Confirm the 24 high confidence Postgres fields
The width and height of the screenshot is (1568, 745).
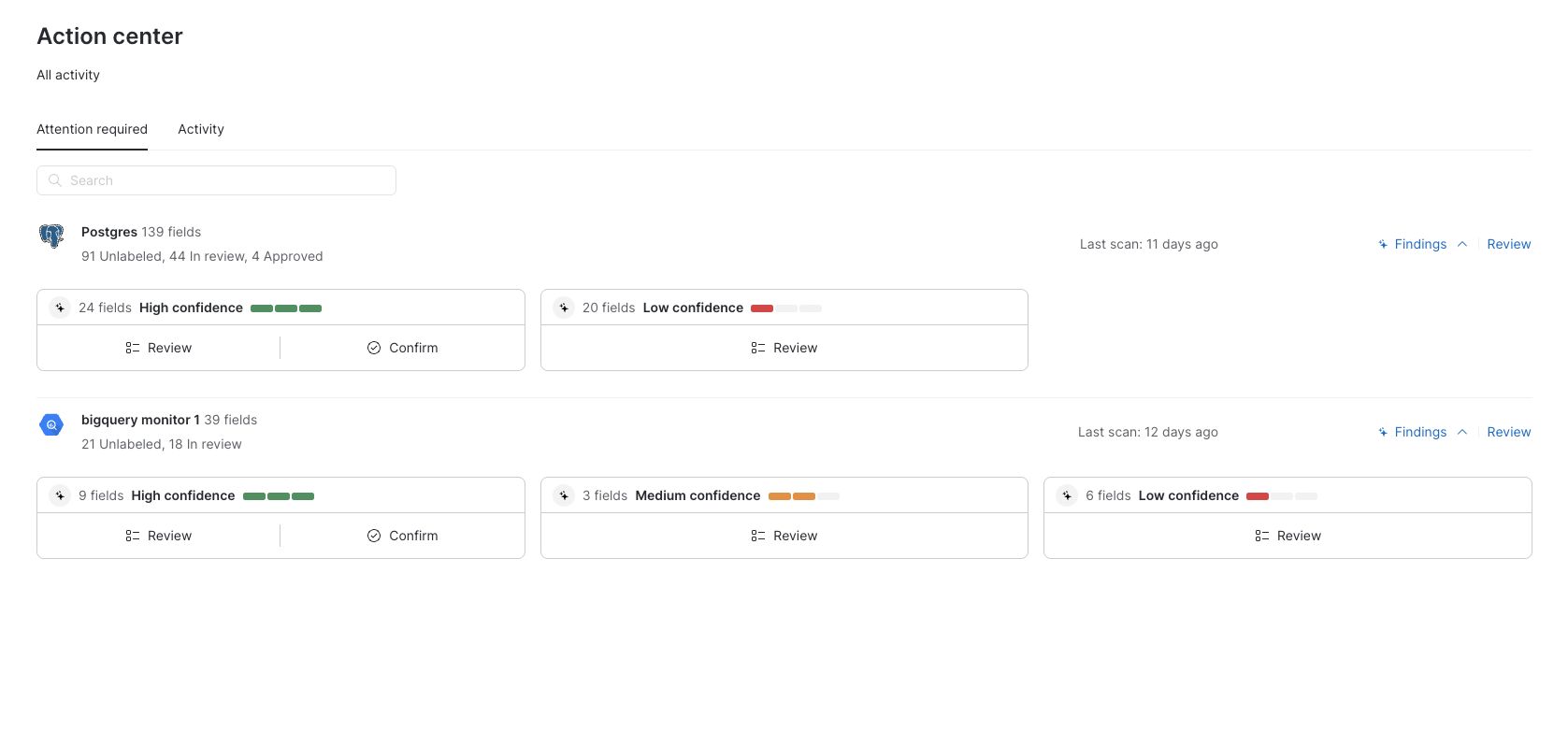tap(402, 348)
